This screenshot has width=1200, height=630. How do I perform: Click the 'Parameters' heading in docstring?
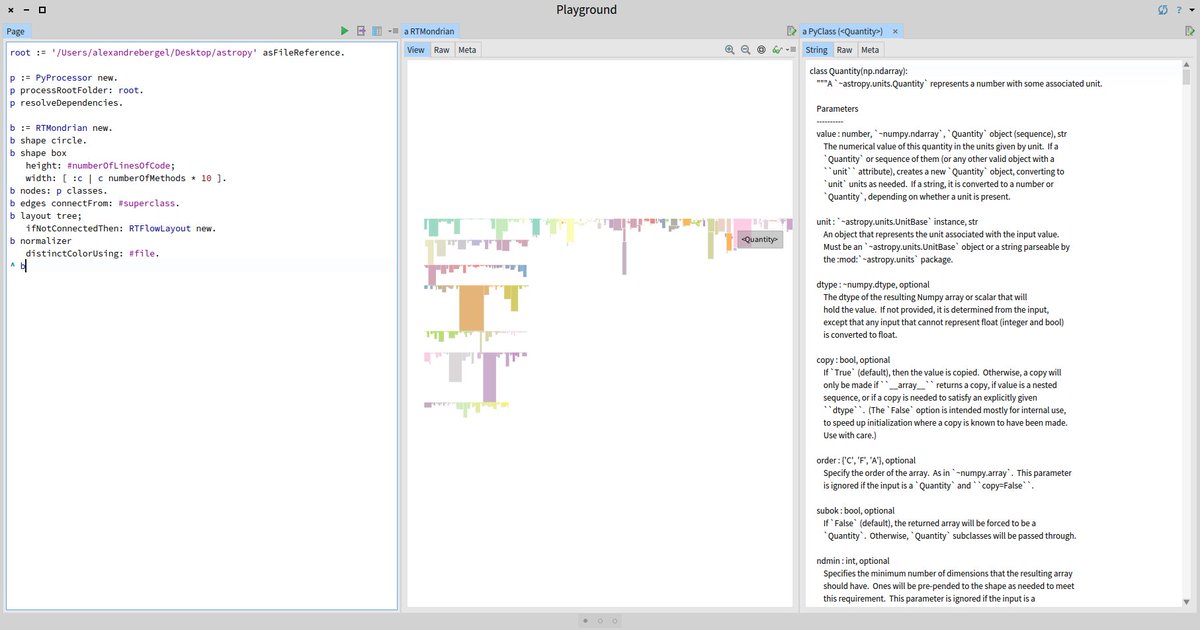click(837, 109)
